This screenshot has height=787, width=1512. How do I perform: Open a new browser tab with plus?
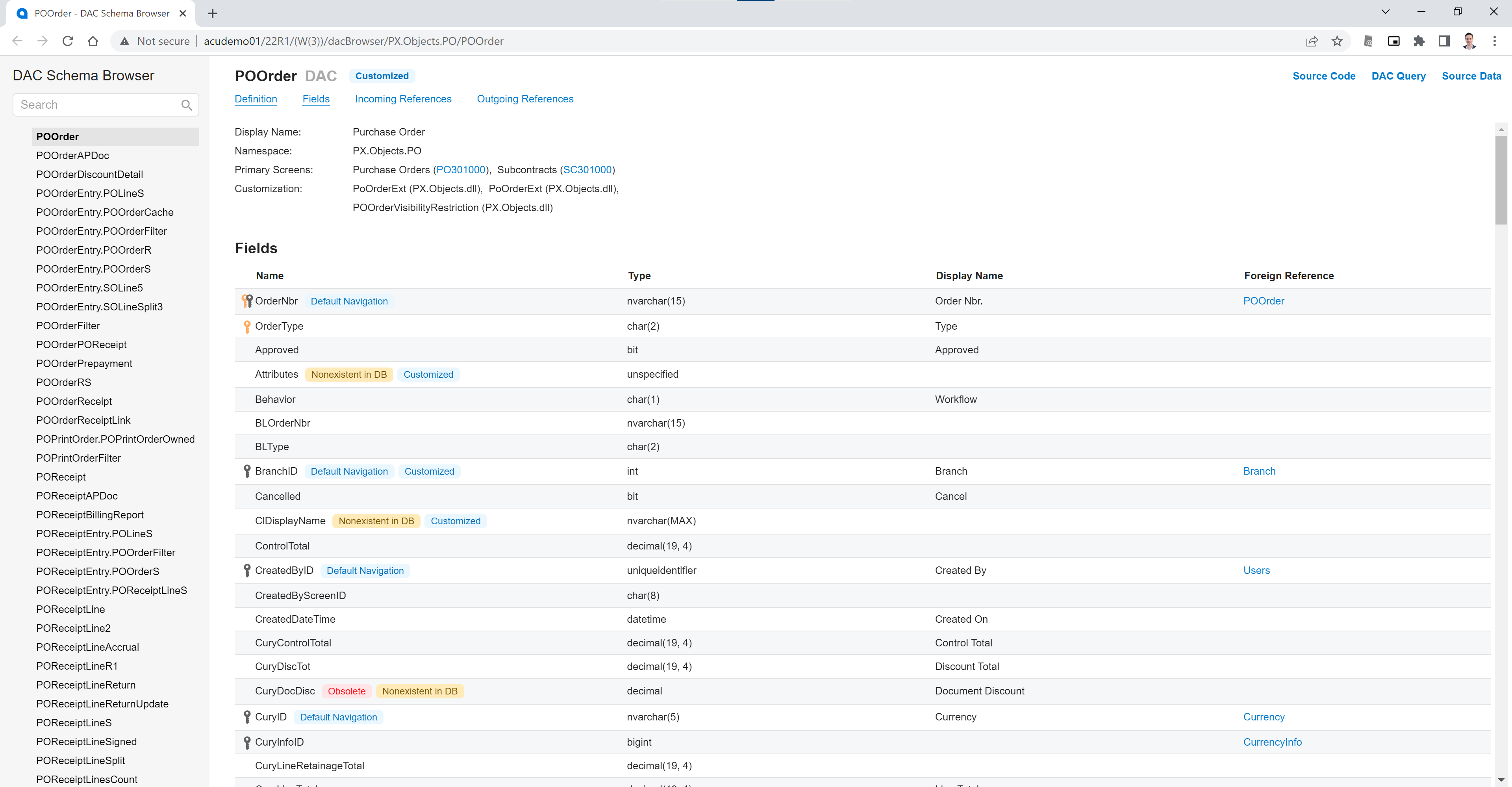[213, 13]
